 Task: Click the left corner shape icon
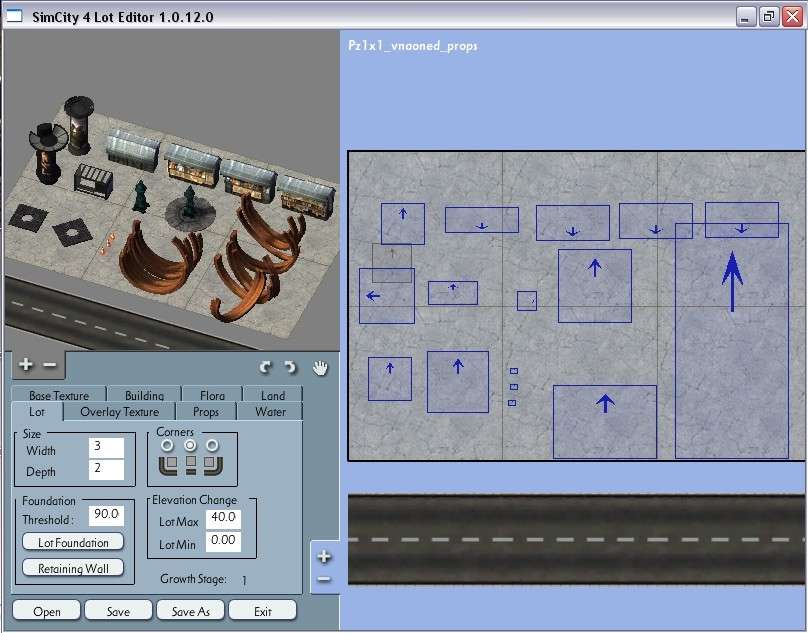click(168, 465)
